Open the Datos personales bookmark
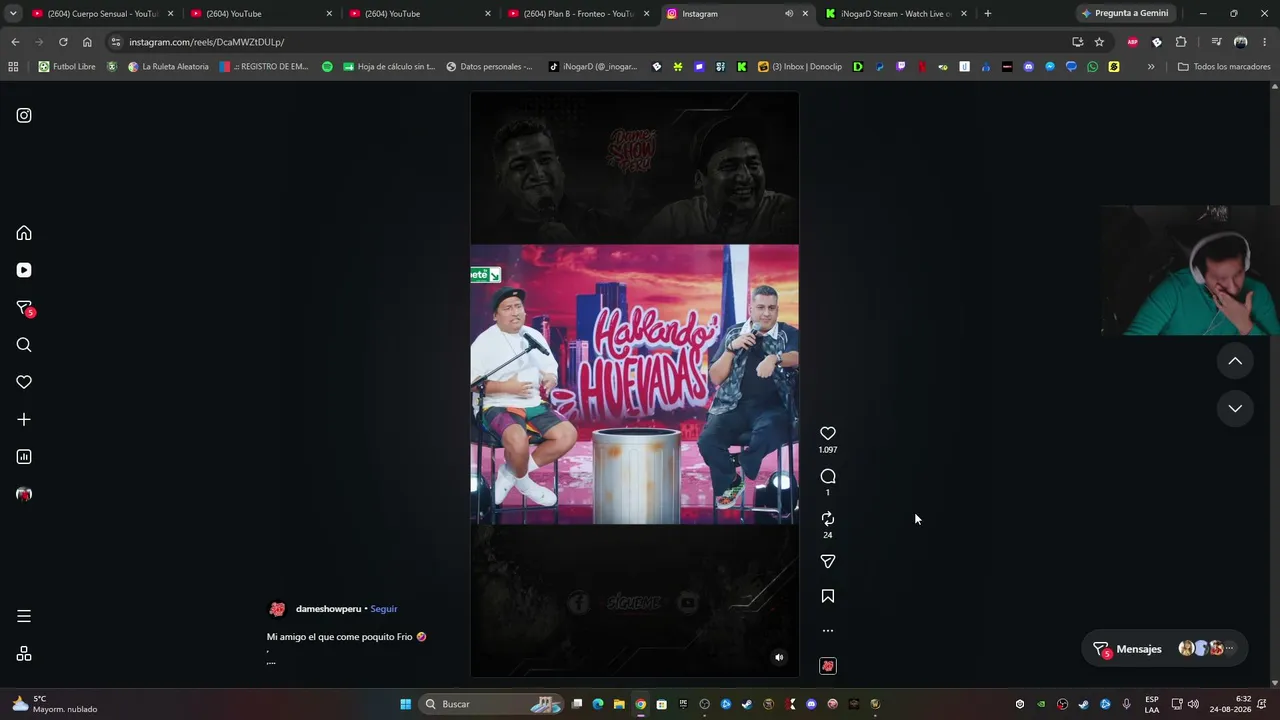 click(x=489, y=67)
